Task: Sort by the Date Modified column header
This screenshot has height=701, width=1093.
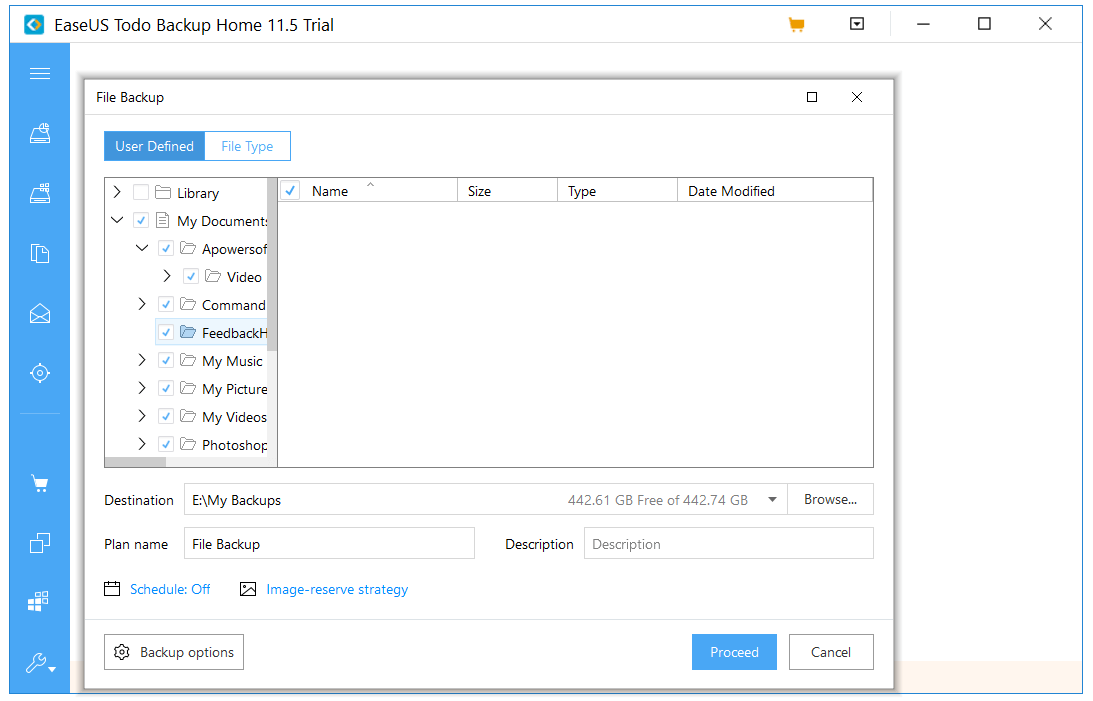Action: [775, 190]
